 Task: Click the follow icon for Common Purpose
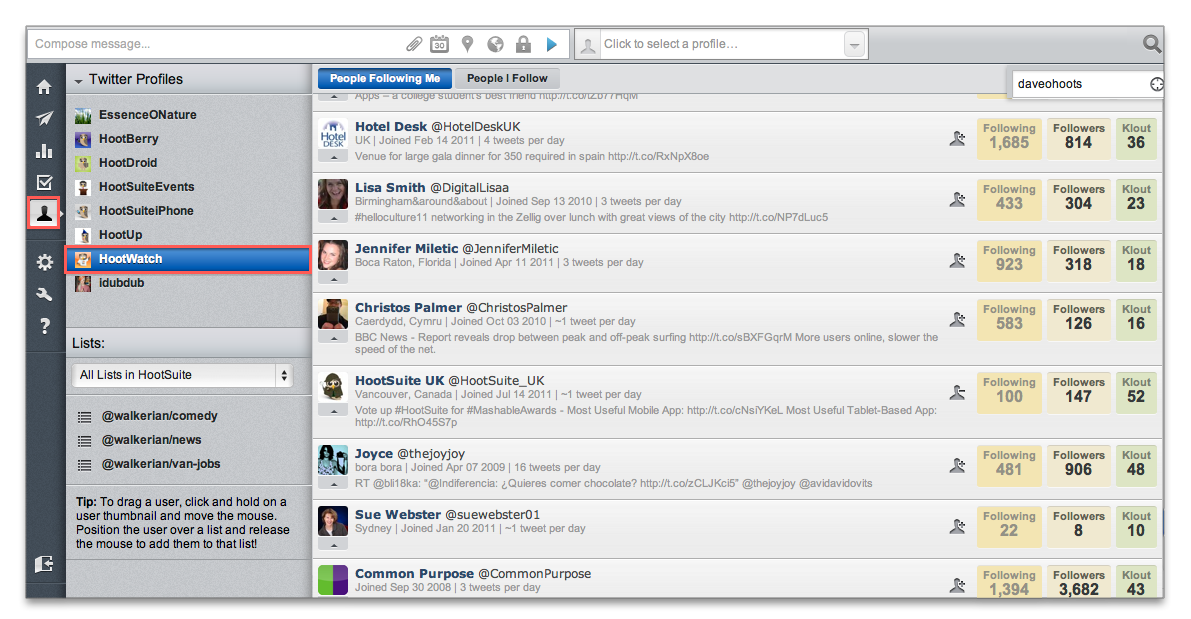[957, 585]
